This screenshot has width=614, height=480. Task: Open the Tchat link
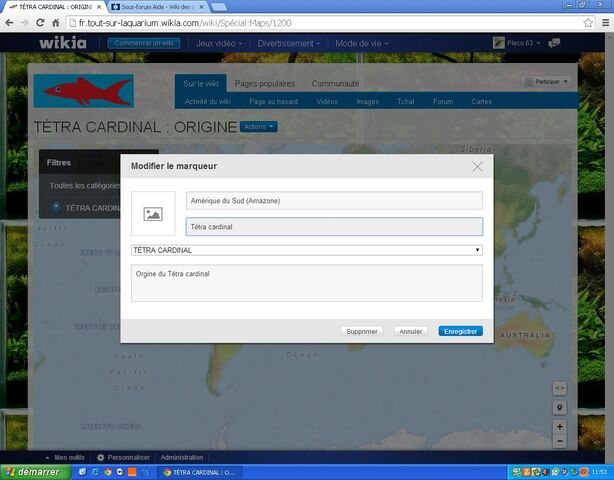[x=406, y=101]
